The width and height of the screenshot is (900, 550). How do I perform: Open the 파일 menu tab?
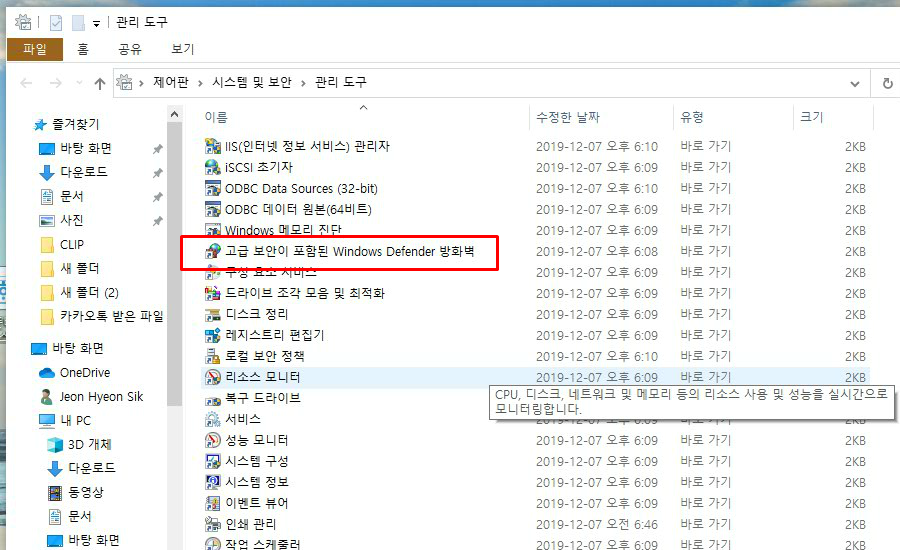coord(34,49)
